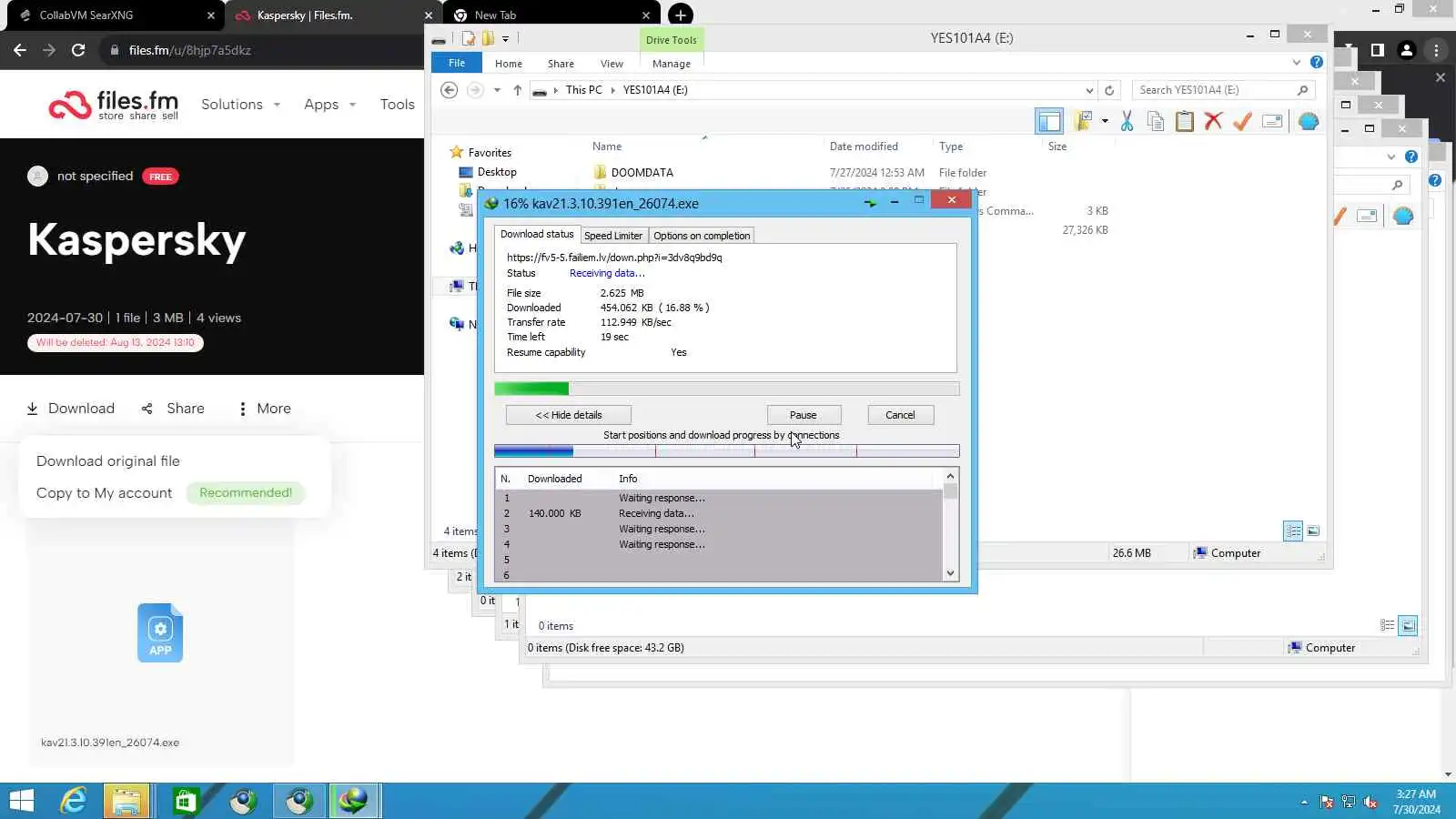Show hidden system tray icons
Viewport: 1456px width, 819px height.
[1304, 802]
